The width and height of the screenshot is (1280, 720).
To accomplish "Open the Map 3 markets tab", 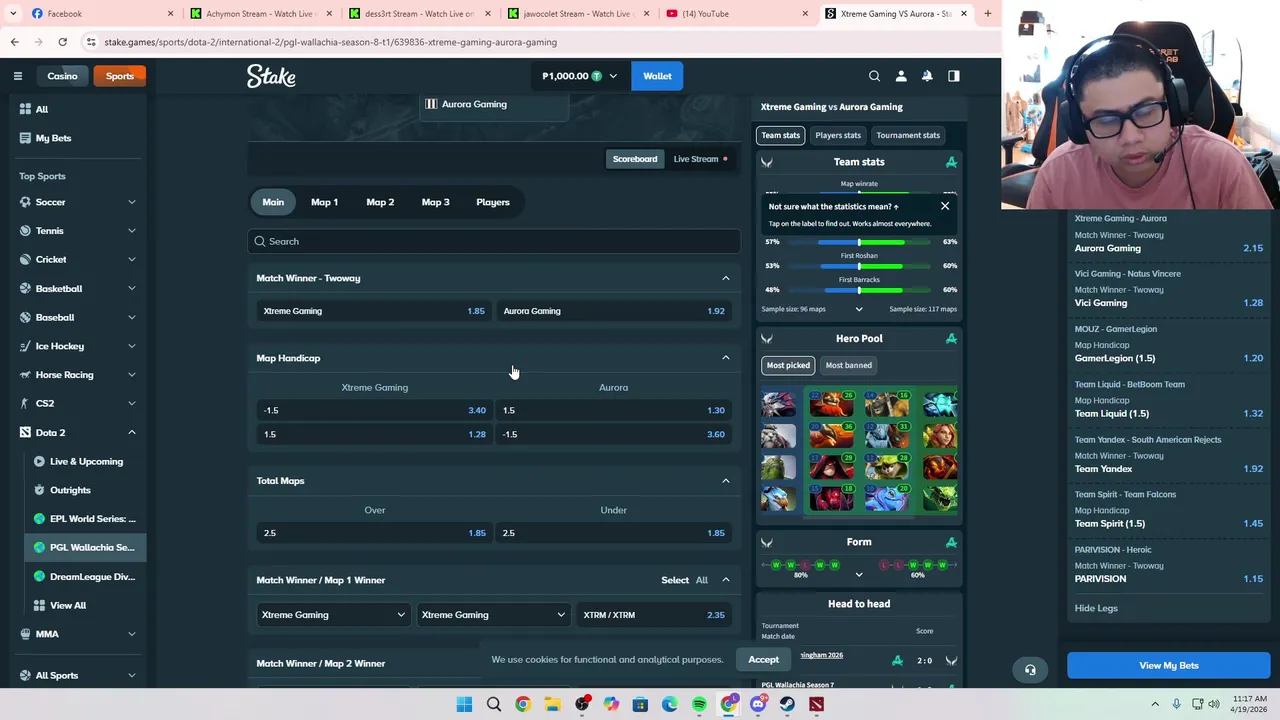I will pos(435,202).
